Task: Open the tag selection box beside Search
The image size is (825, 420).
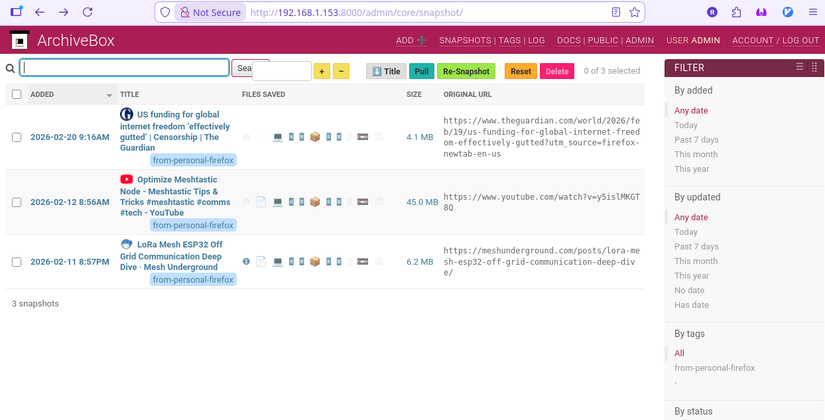Action: pyautogui.click(x=282, y=71)
